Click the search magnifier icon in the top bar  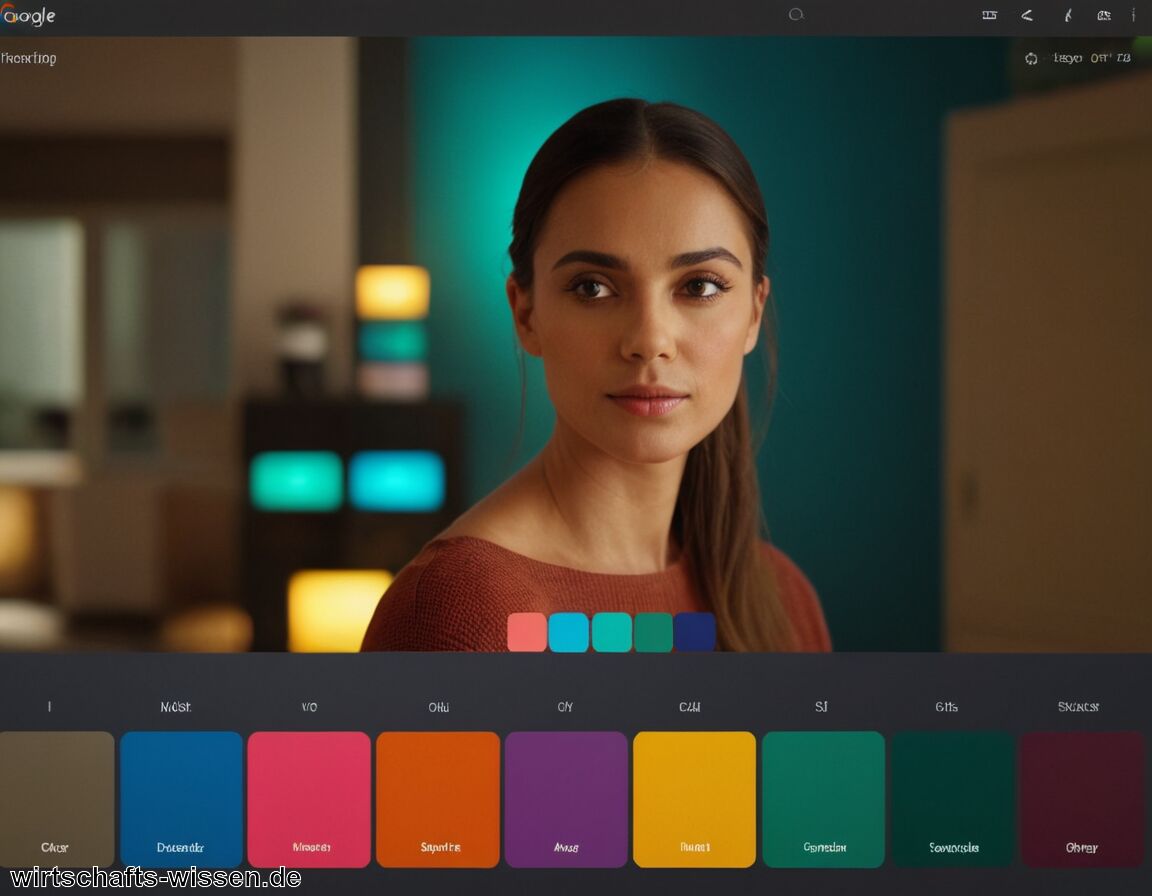coord(796,15)
